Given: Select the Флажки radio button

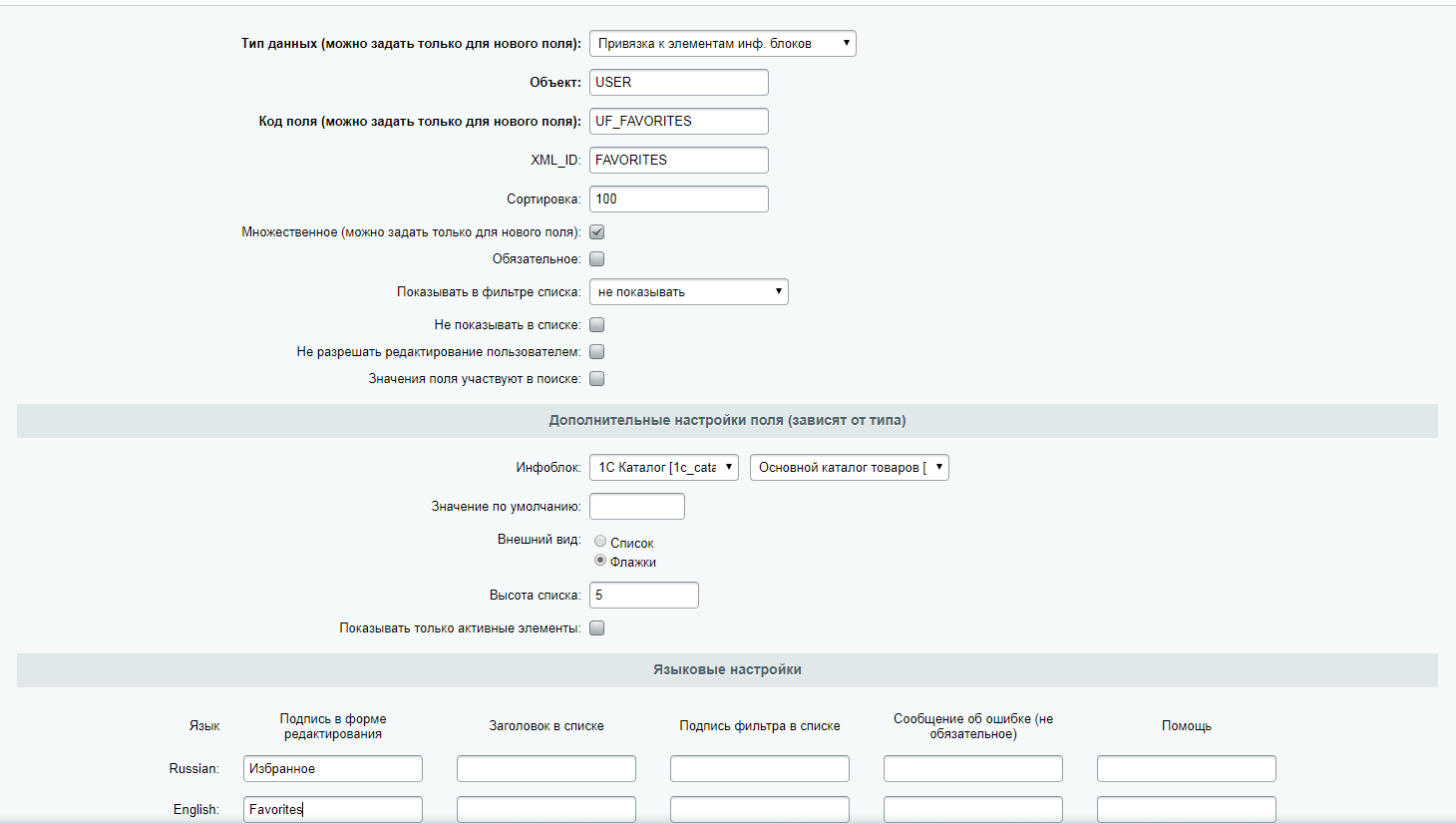Looking at the screenshot, I should coord(600,561).
